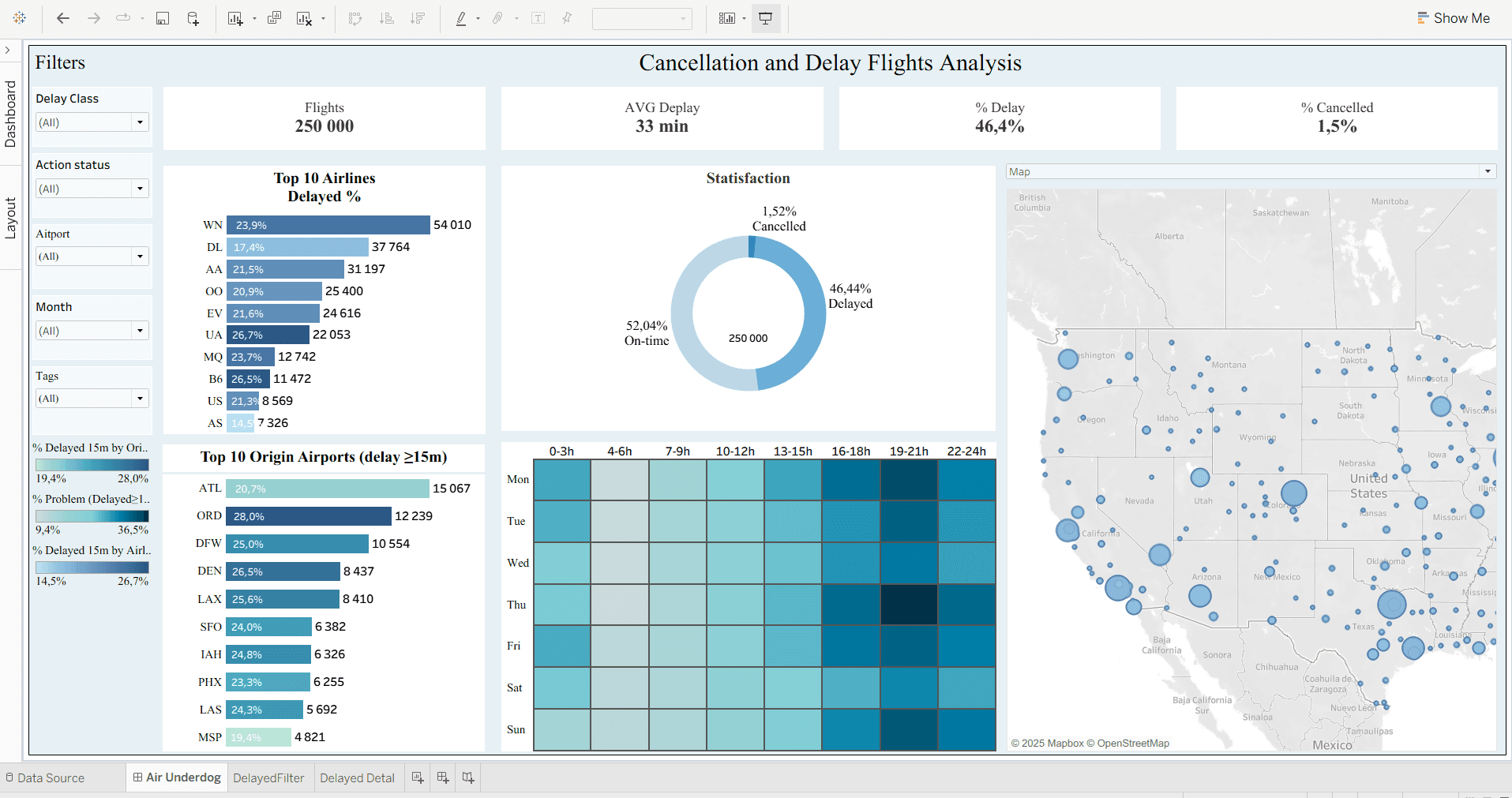
Task: Click the Save icon in the toolbar
Action: [163, 17]
